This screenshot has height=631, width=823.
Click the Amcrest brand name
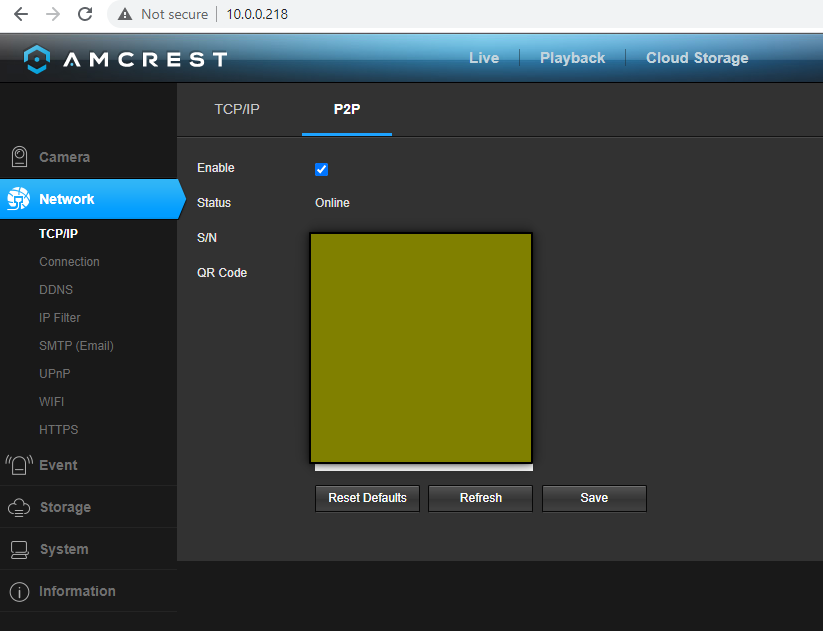point(145,59)
